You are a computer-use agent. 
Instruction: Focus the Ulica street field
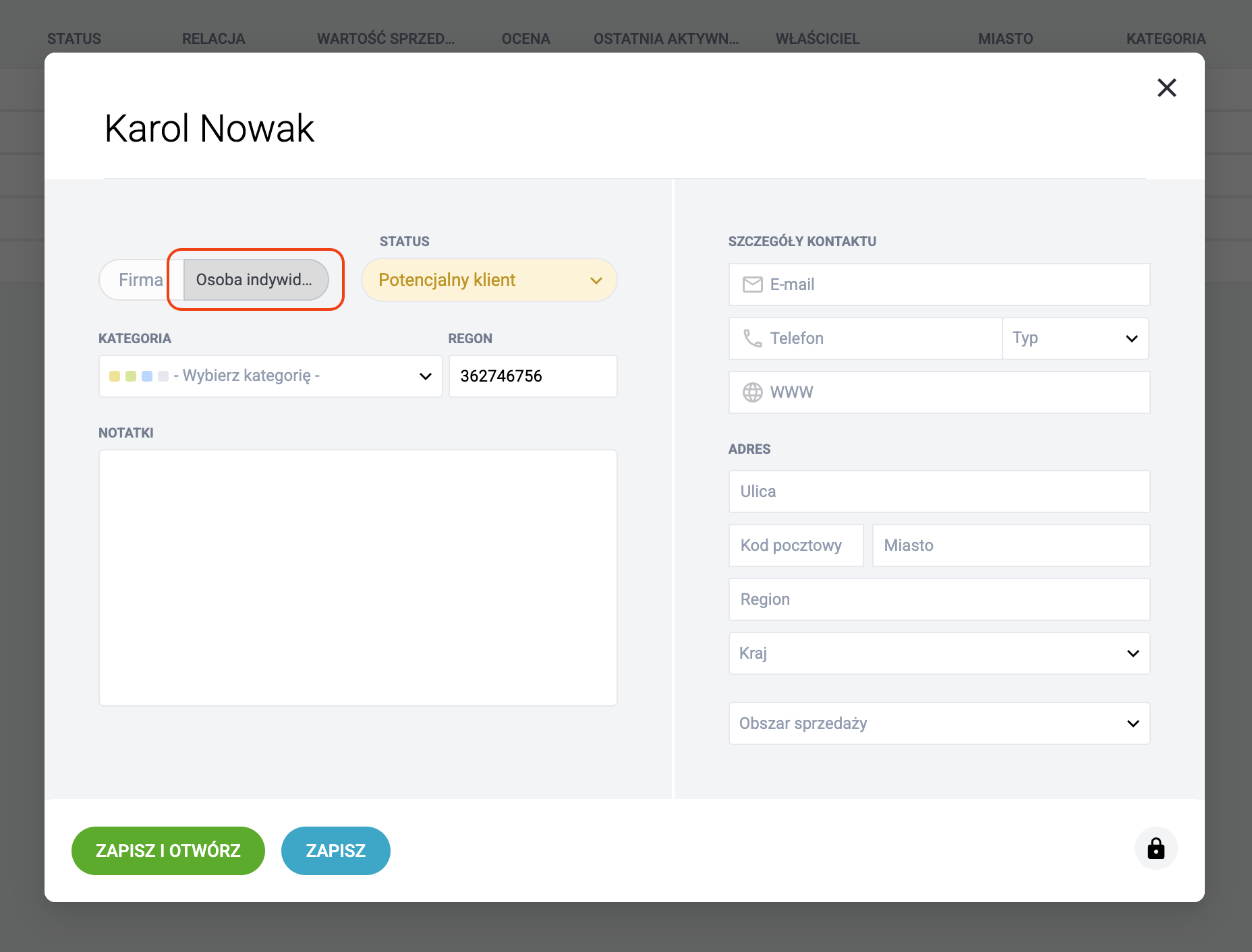coord(939,492)
